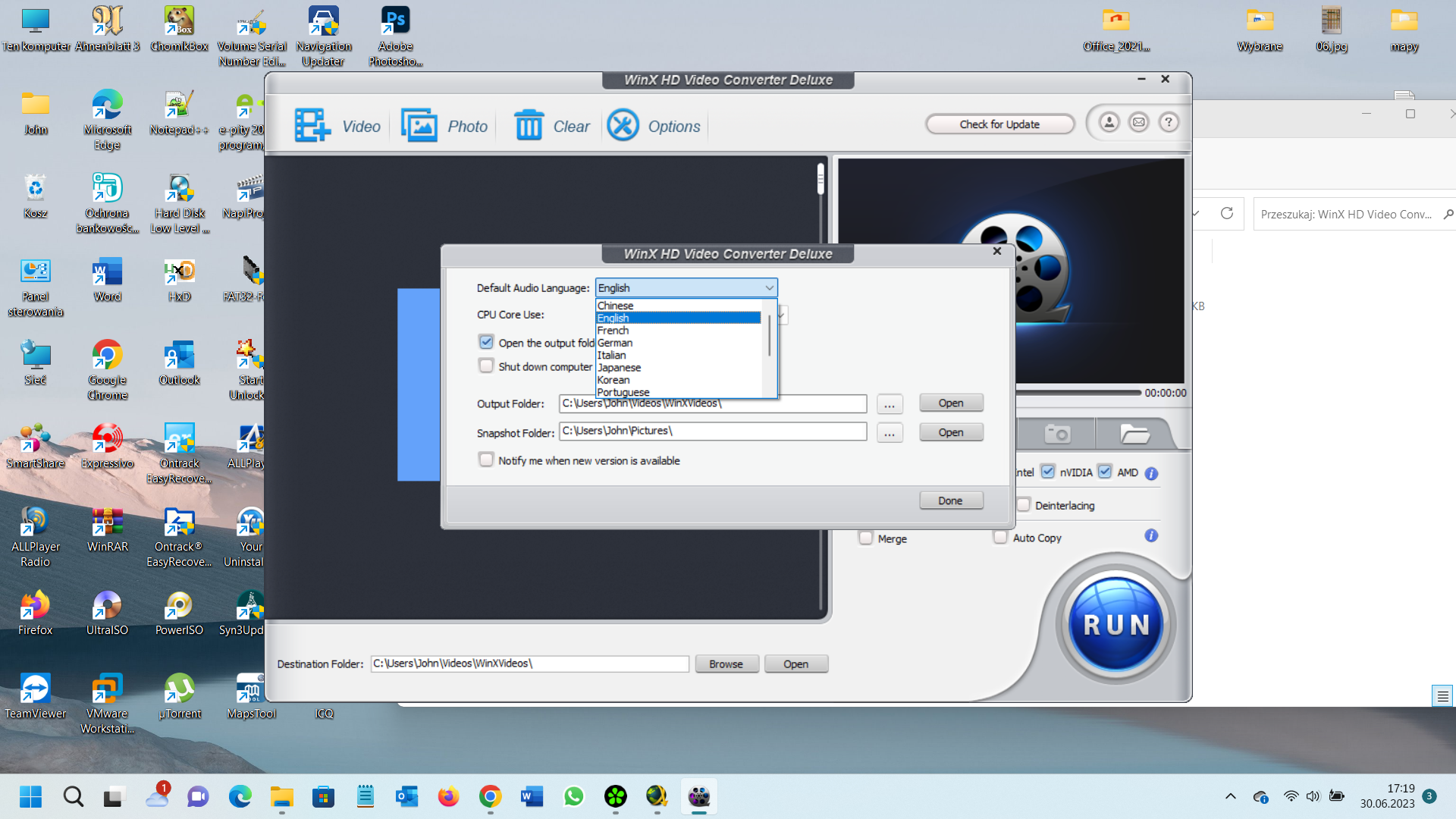The height and width of the screenshot is (819, 1456).
Task: Select French from the language list
Action: click(x=678, y=331)
